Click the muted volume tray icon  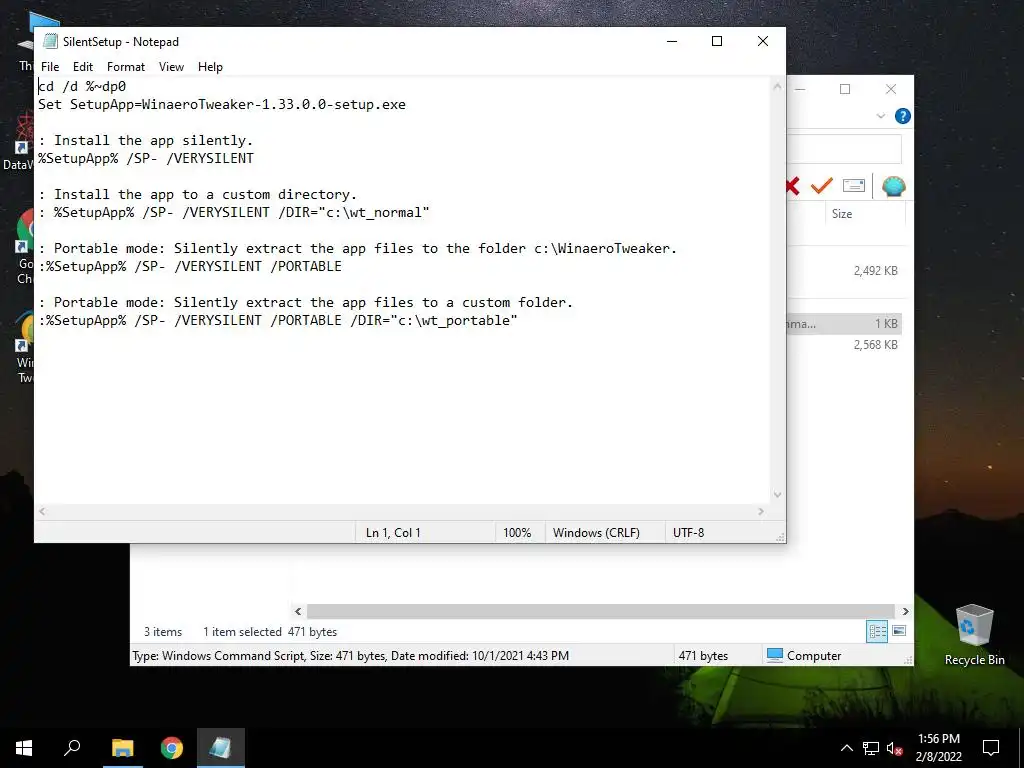click(x=895, y=748)
